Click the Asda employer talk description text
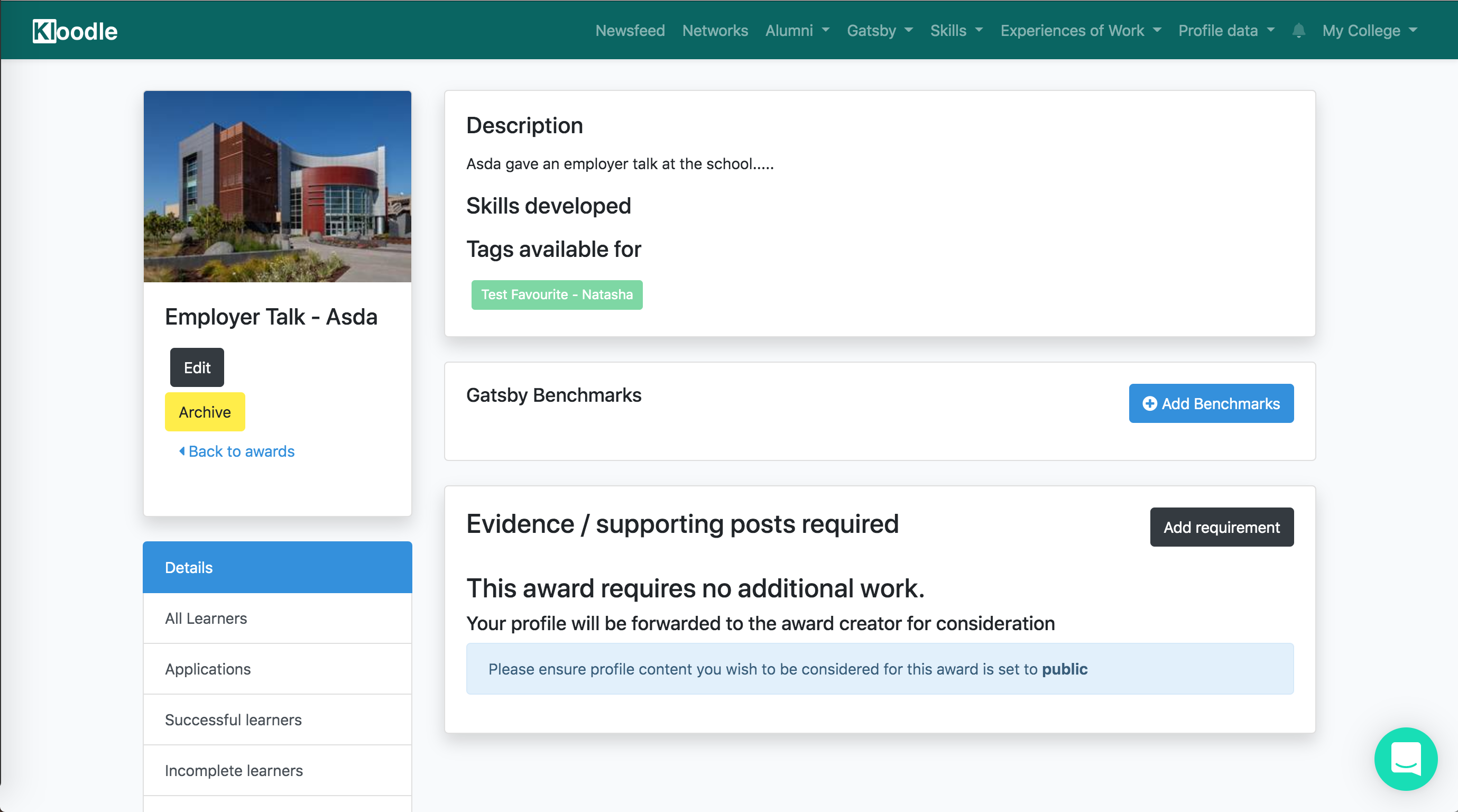Screen dimensions: 1458x812 click(x=620, y=164)
